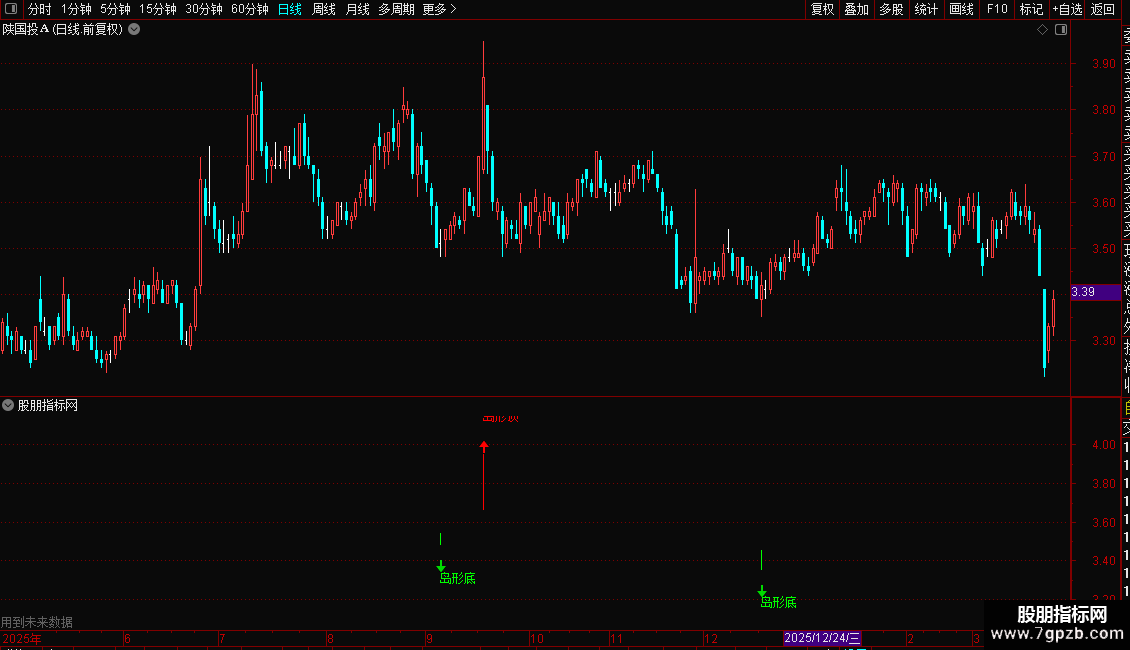The height and width of the screenshot is (650, 1130).
Task: Open 多周期 multi-period view
Action: (x=396, y=9)
